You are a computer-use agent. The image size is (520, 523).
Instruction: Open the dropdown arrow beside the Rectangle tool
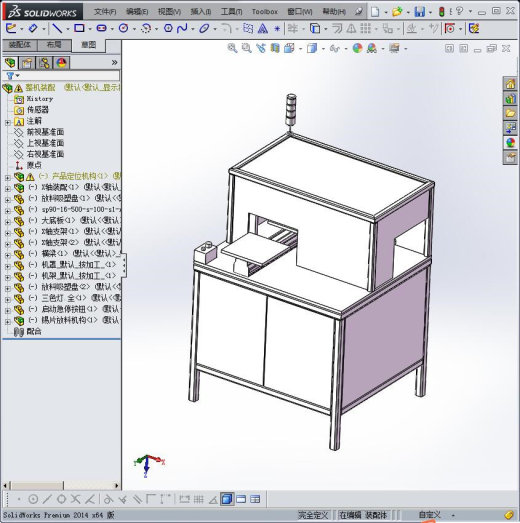click(89, 29)
